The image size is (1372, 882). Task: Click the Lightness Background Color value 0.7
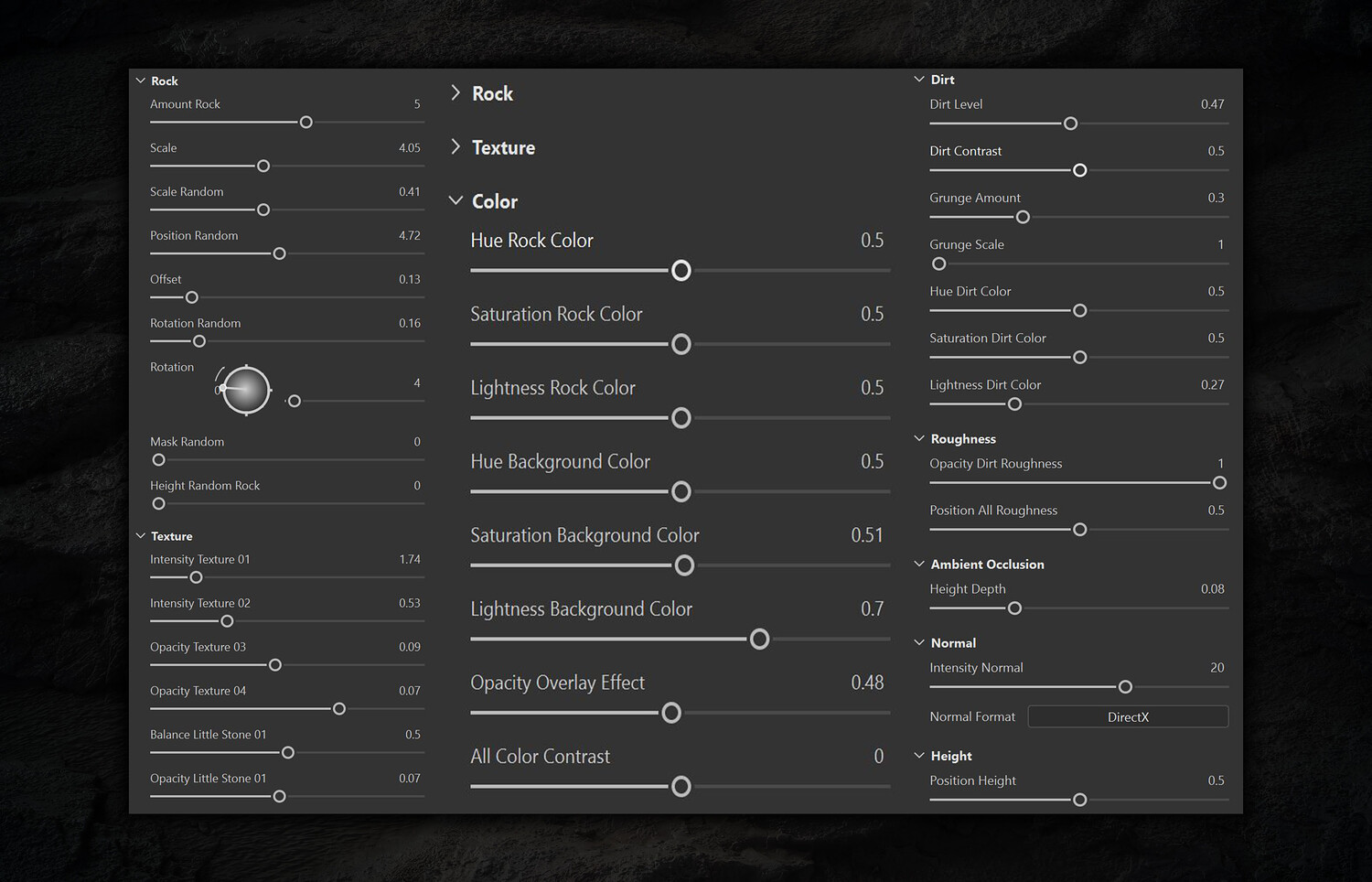[873, 608]
